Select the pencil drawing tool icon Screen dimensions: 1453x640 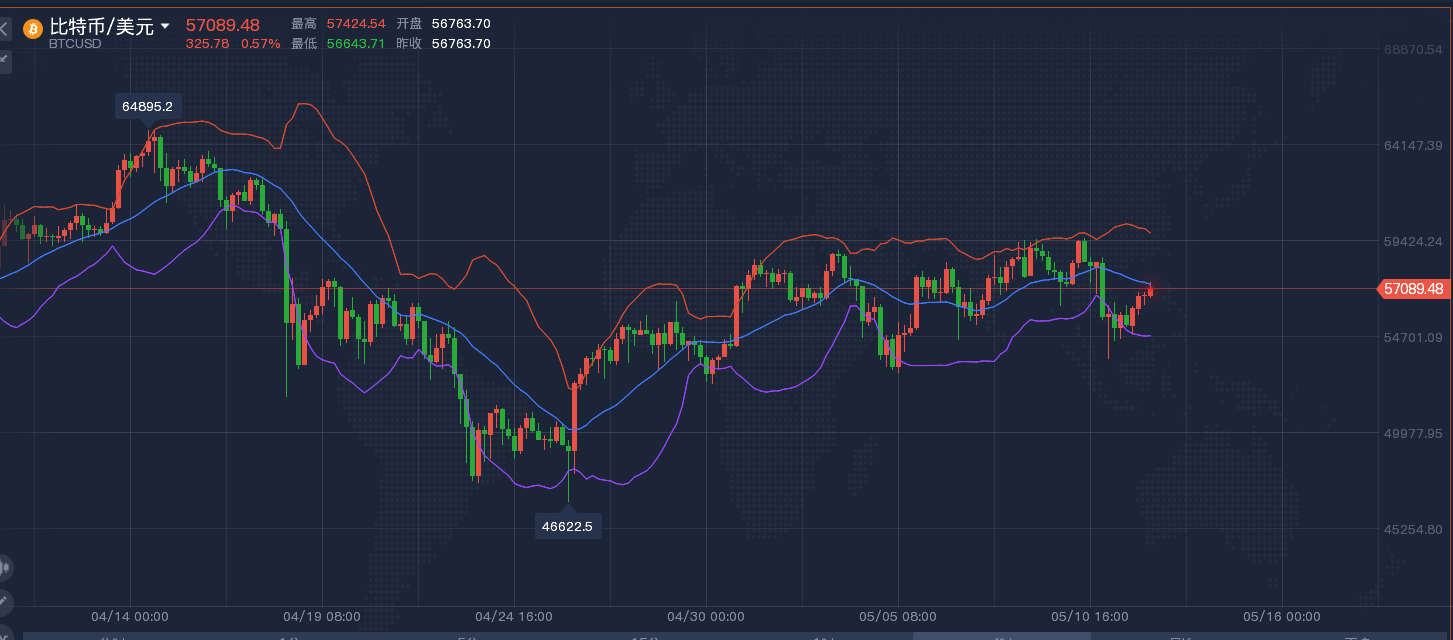(x=4, y=601)
